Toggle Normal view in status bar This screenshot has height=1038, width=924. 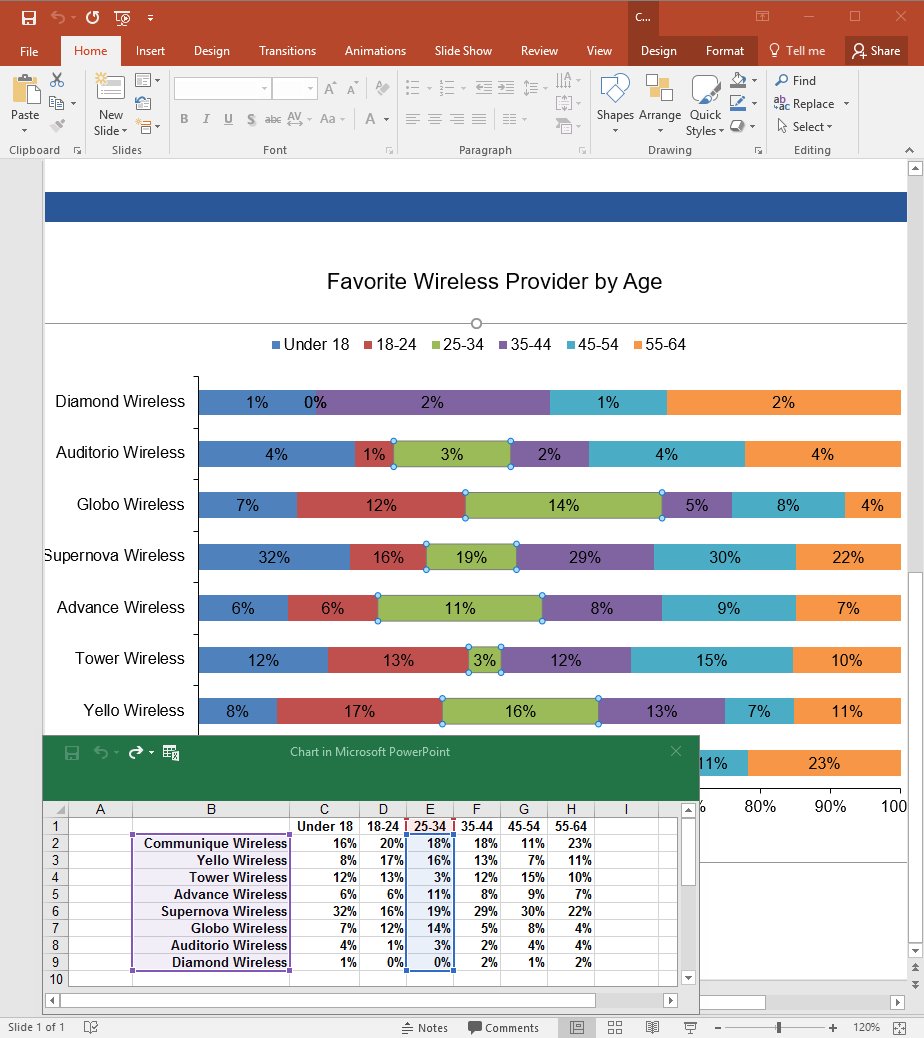click(x=577, y=1027)
